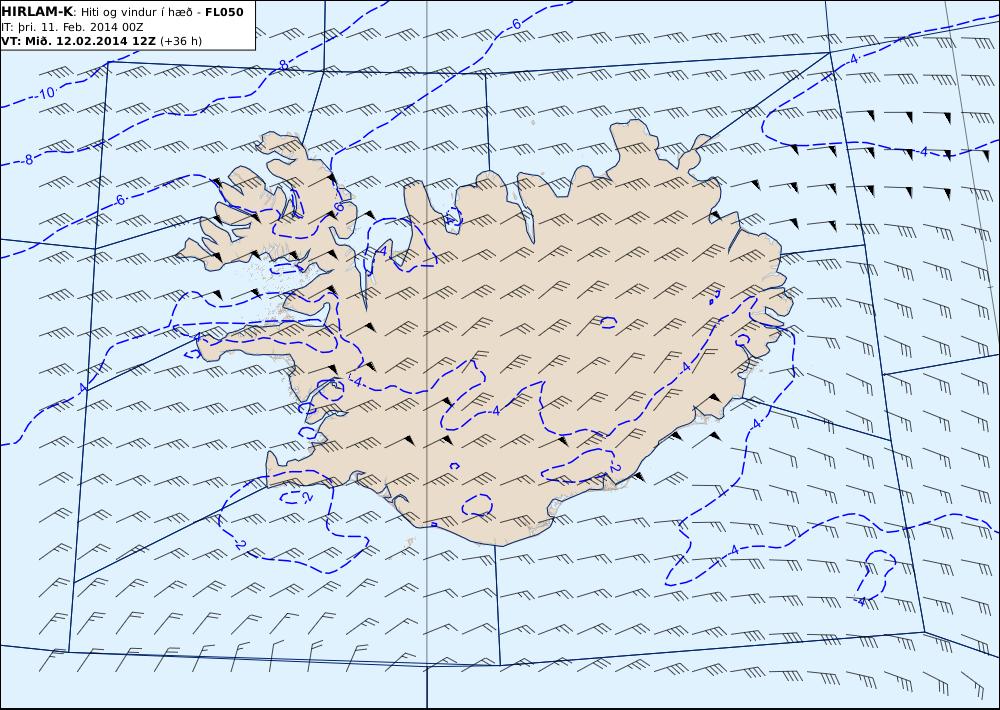The image size is (1000, 710).
Task: Click the -10 isotherm contour label
Action: tap(45, 93)
